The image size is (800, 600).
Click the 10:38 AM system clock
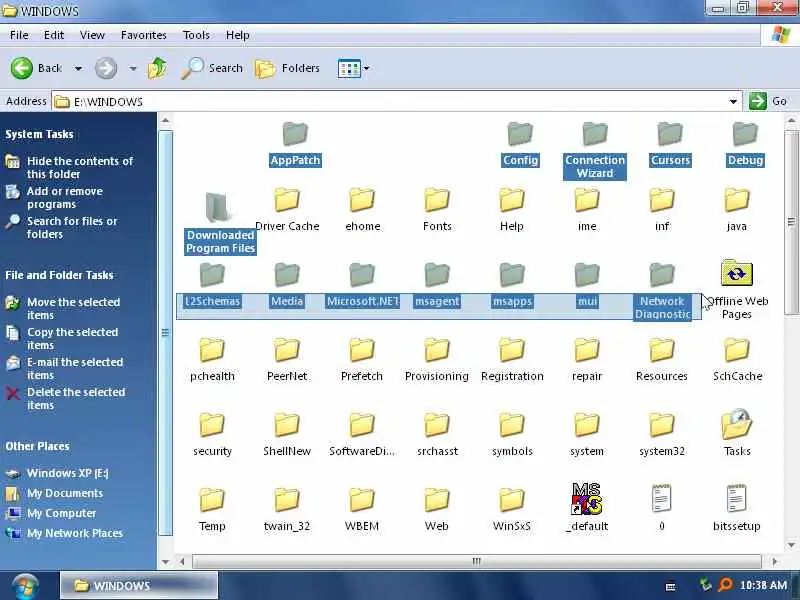[x=763, y=585]
